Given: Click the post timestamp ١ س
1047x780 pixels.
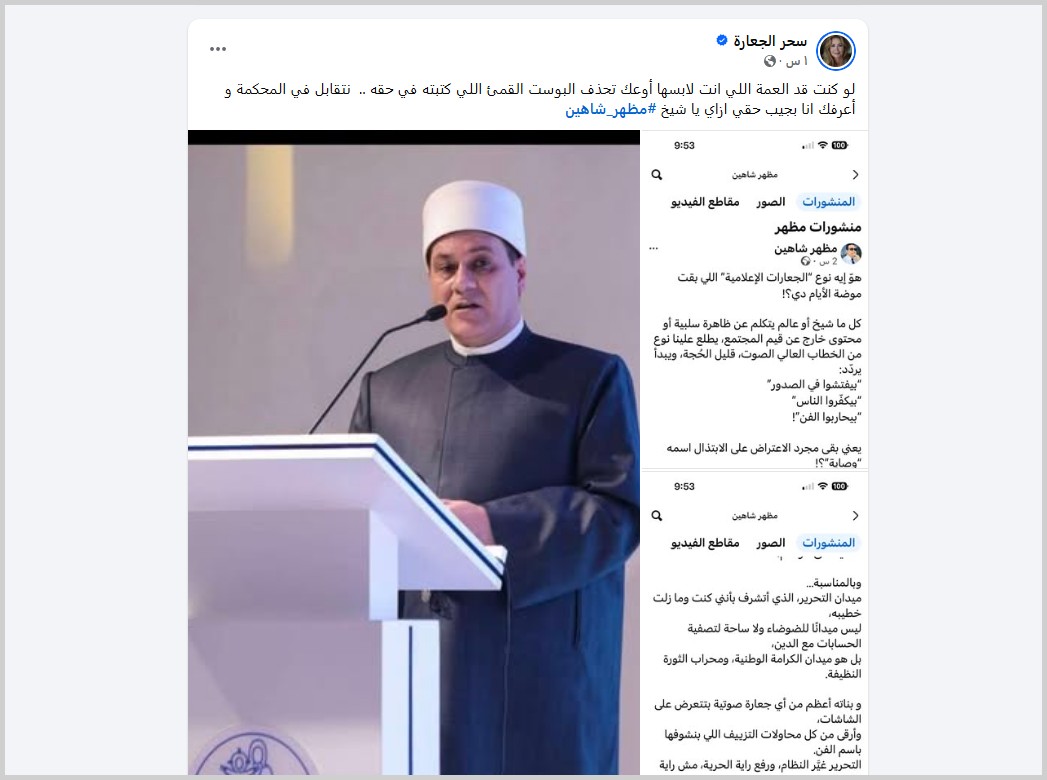Looking at the screenshot, I should [797, 61].
